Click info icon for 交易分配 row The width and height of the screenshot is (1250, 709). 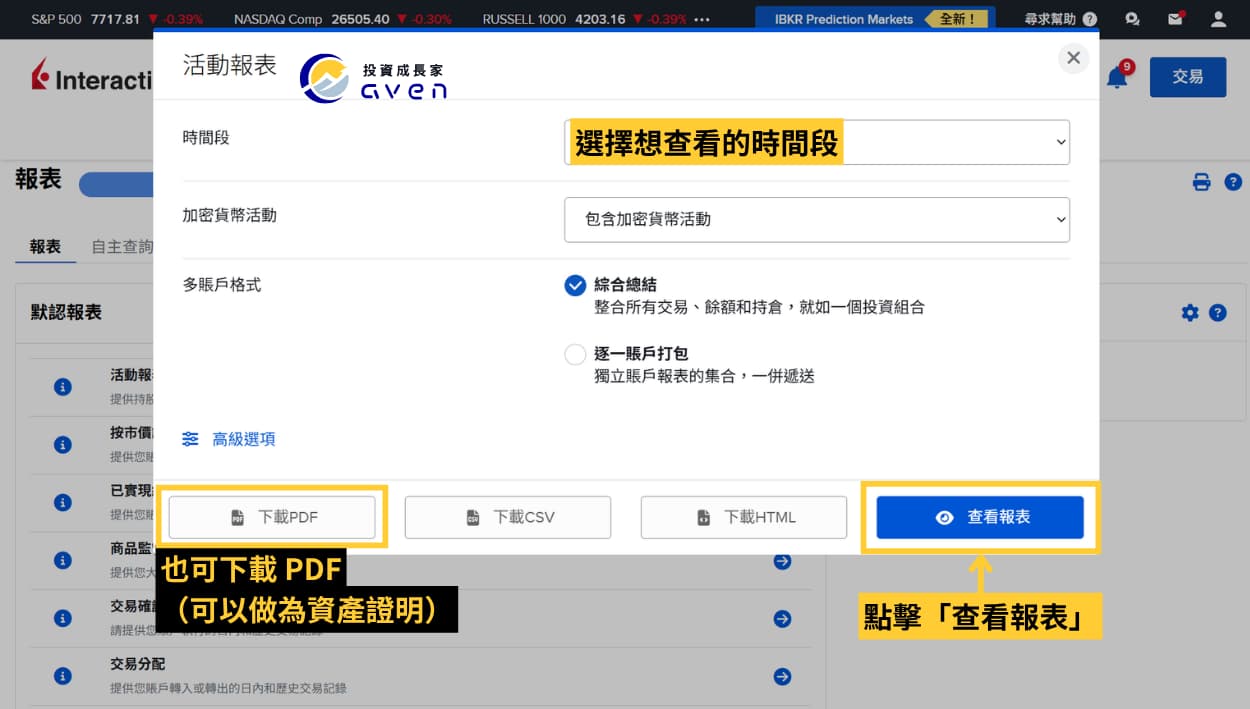point(62,676)
